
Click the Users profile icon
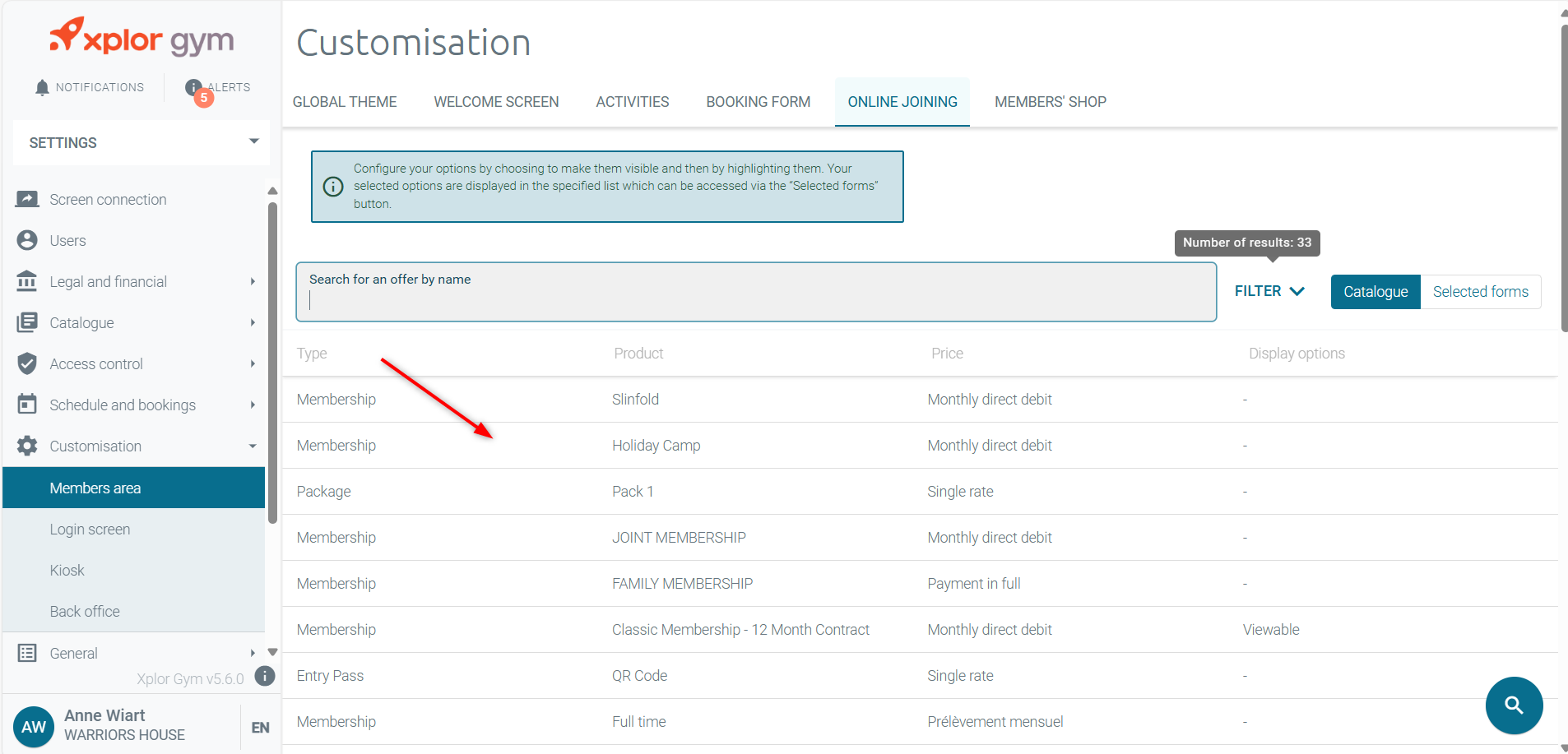pos(27,240)
